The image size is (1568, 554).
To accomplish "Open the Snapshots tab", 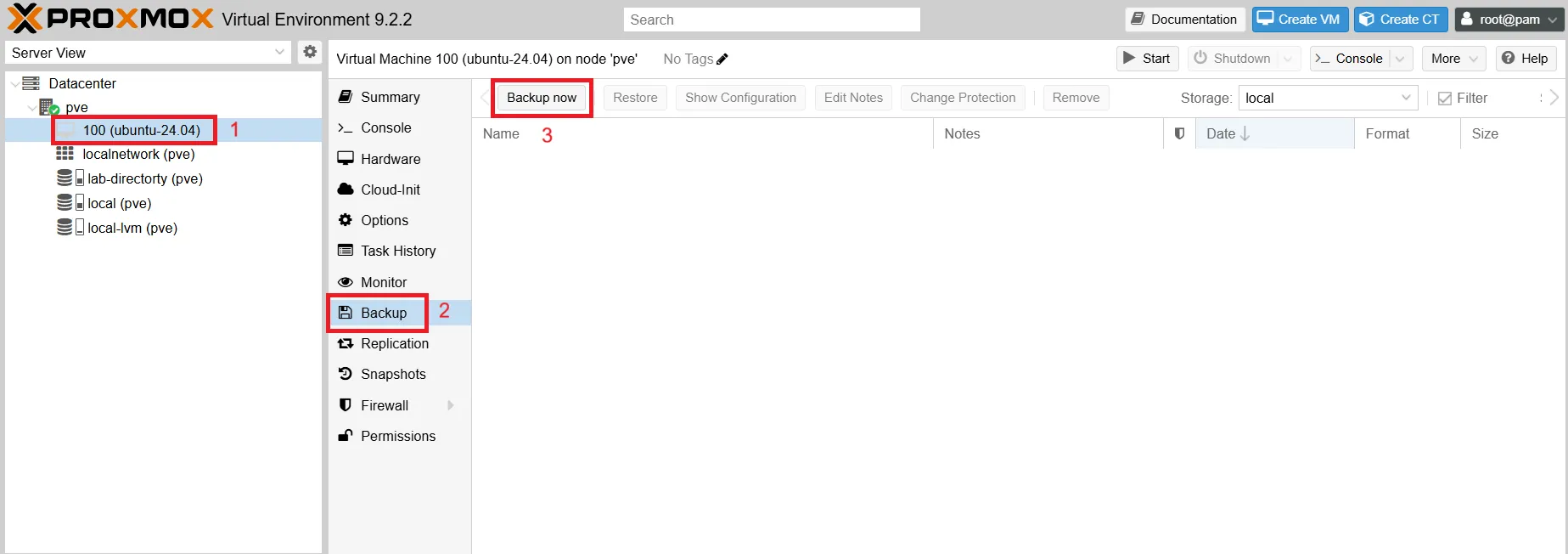I will (400, 374).
